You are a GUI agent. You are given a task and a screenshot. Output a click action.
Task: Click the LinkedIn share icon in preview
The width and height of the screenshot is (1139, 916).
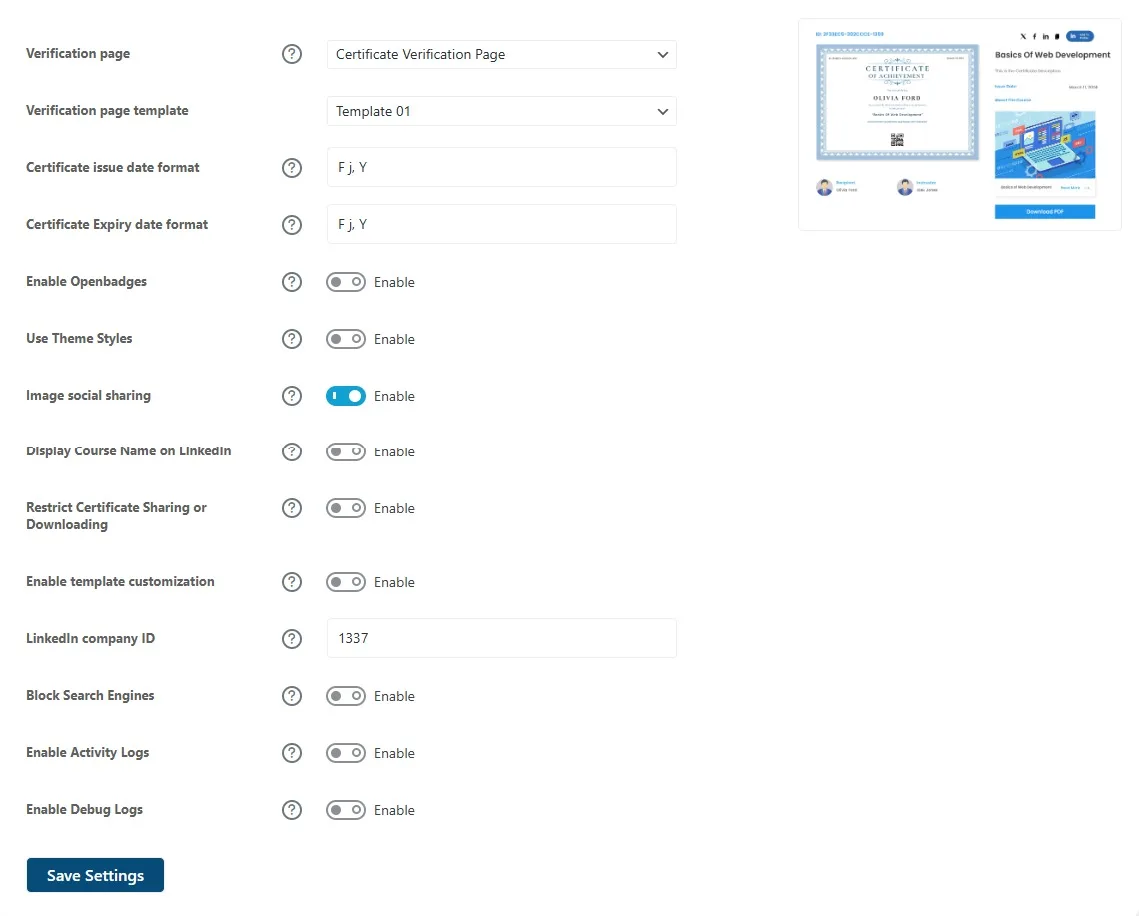coord(1045,36)
